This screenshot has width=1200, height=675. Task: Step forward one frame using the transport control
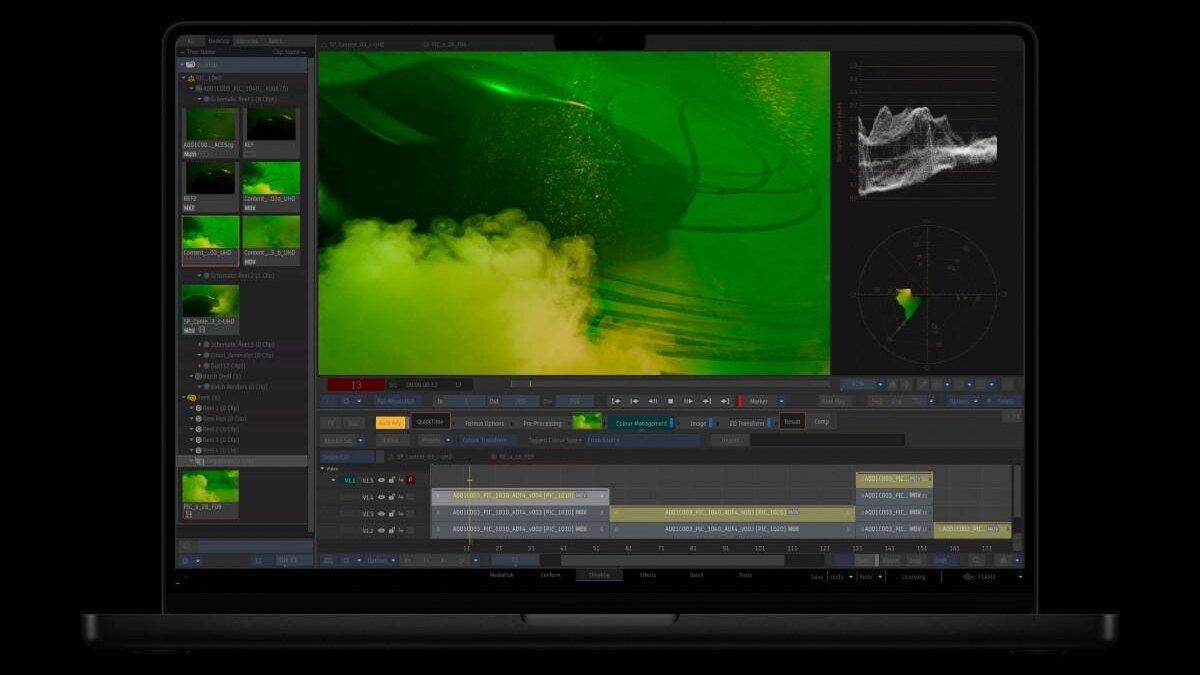coord(688,401)
